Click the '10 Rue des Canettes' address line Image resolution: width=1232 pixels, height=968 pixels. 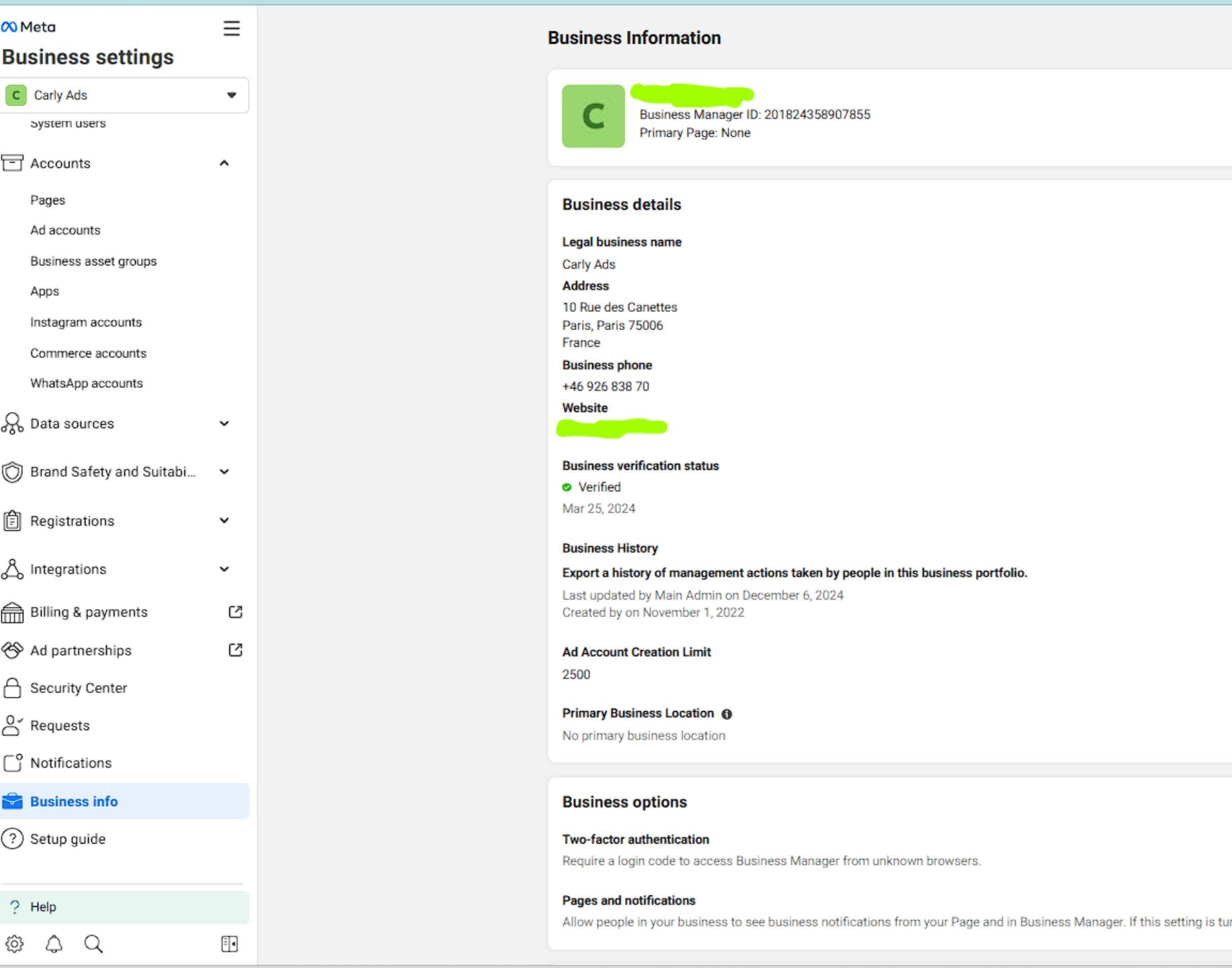coord(620,307)
